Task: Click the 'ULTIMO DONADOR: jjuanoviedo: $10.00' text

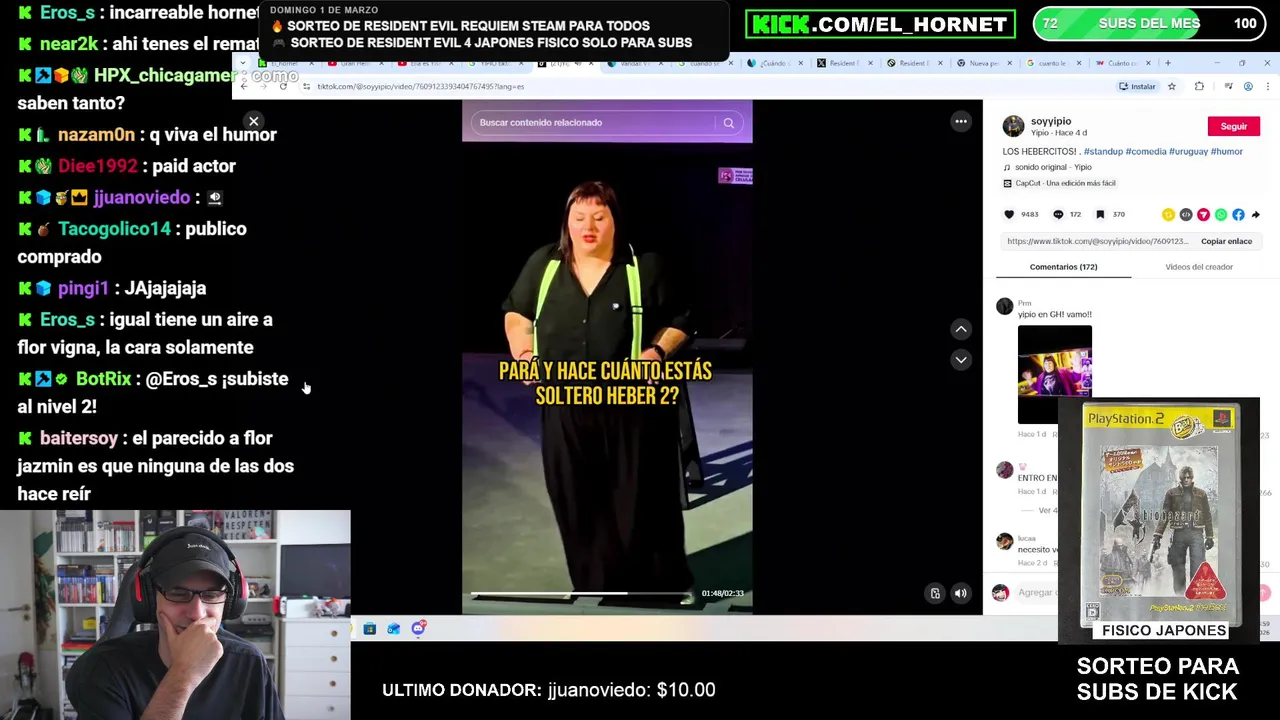Action: pos(548,690)
